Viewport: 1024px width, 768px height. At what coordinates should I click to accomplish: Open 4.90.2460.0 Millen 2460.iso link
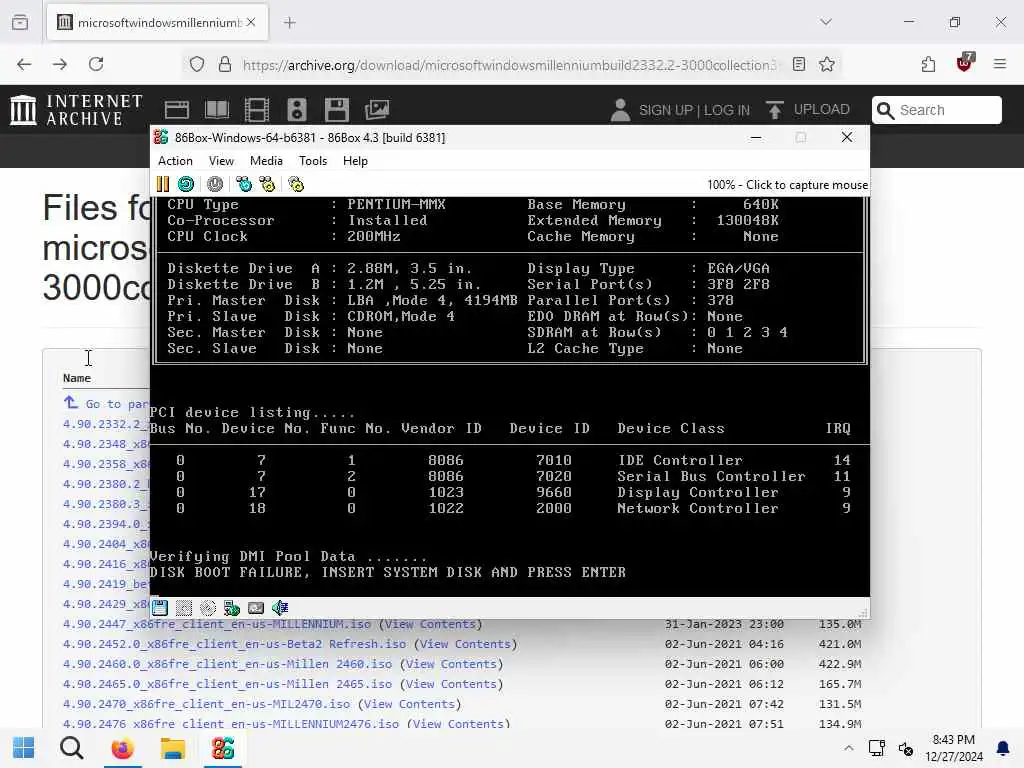tap(227, 664)
